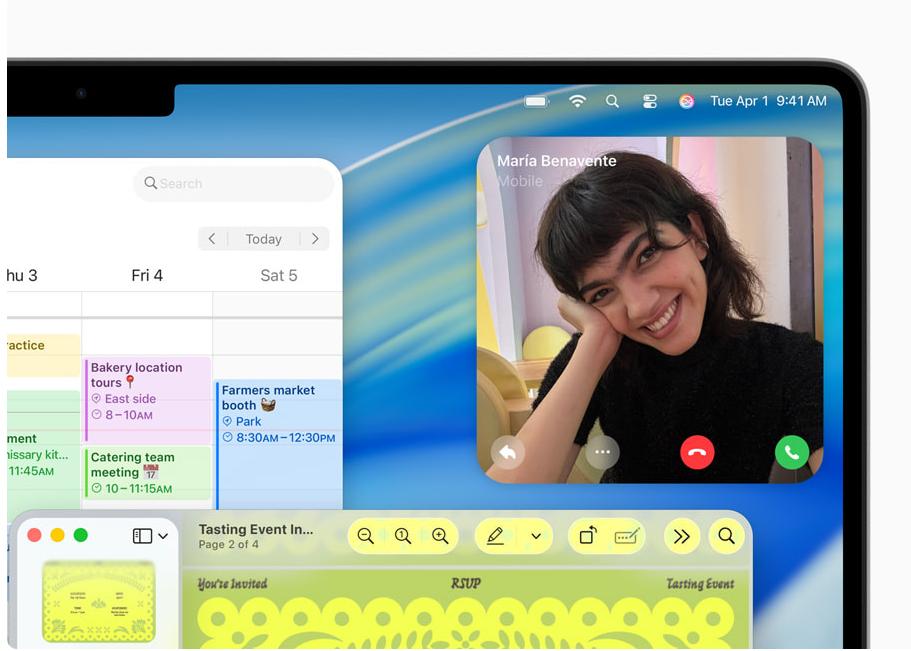Image resolution: width=911 pixels, height=651 pixels.
Task: Expand the markup pen options dropdown
Action: (x=536, y=536)
